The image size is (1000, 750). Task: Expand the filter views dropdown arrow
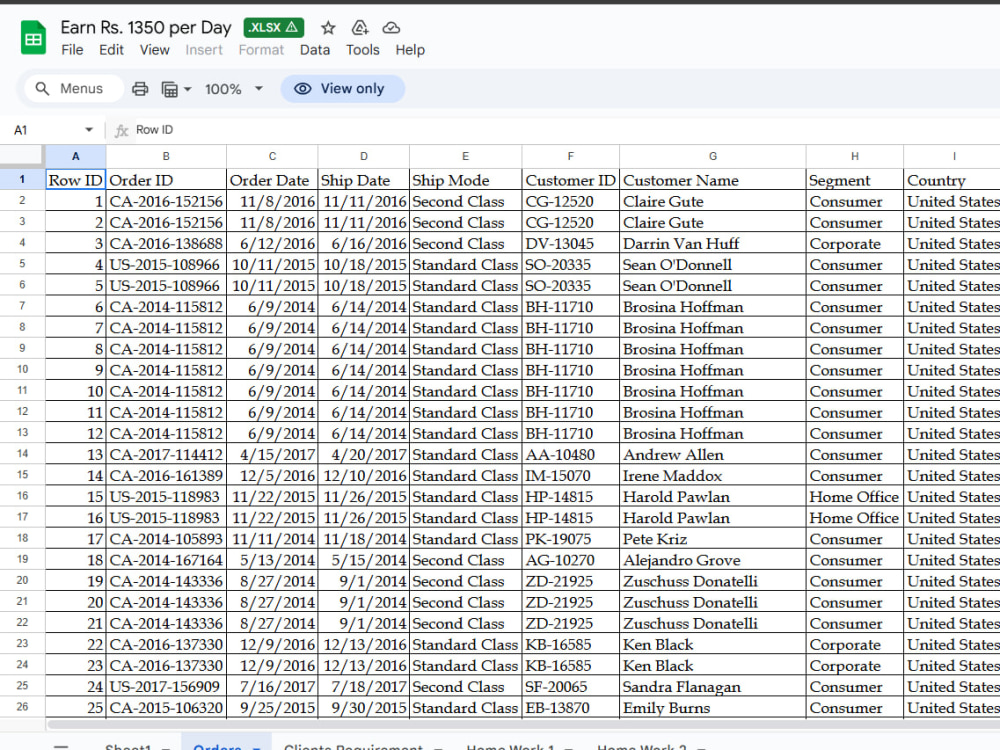tap(188, 89)
